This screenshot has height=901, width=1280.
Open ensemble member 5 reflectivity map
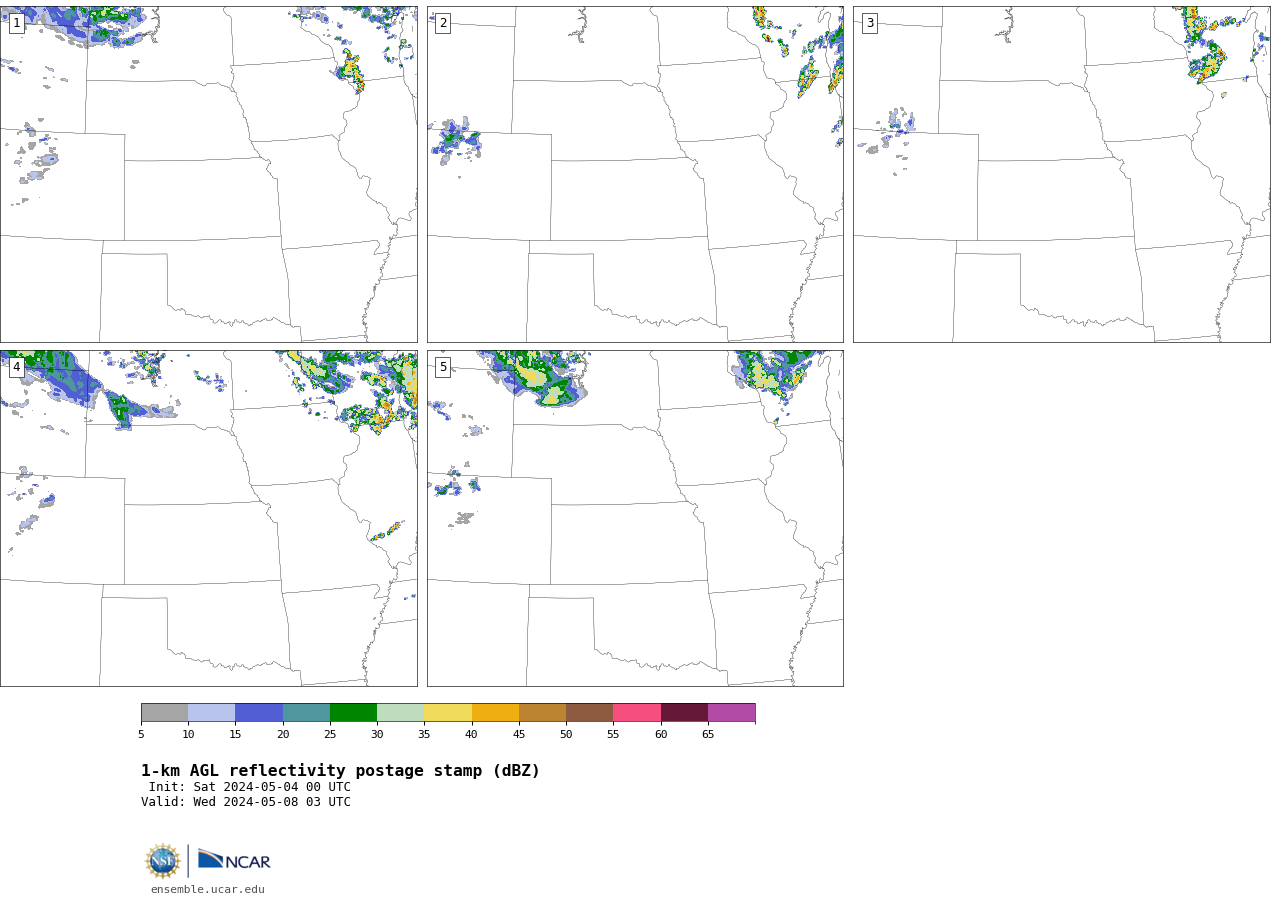pos(635,518)
